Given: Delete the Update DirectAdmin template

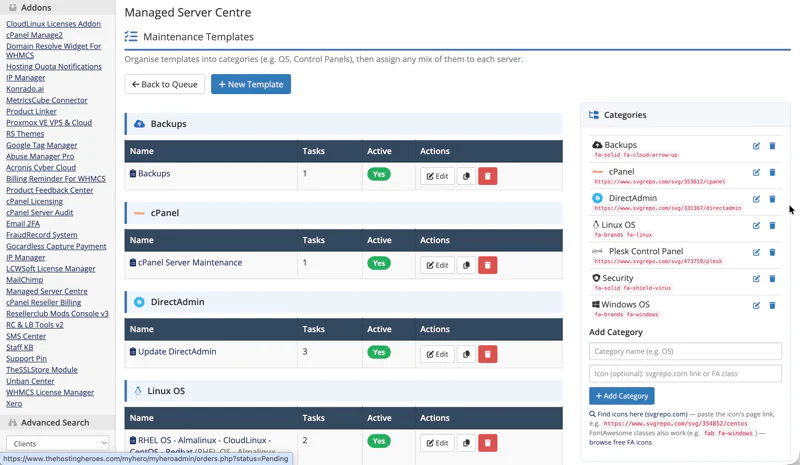Looking at the screenshot, I should pos(488,354).
